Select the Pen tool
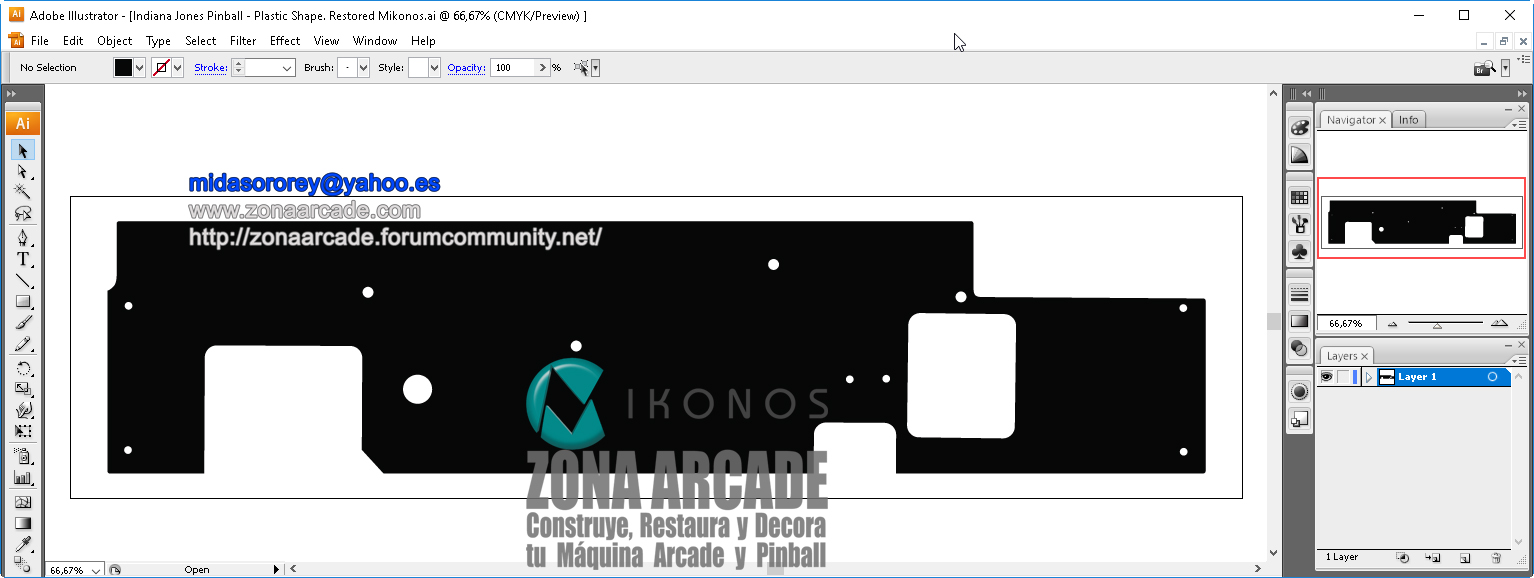 22,238
